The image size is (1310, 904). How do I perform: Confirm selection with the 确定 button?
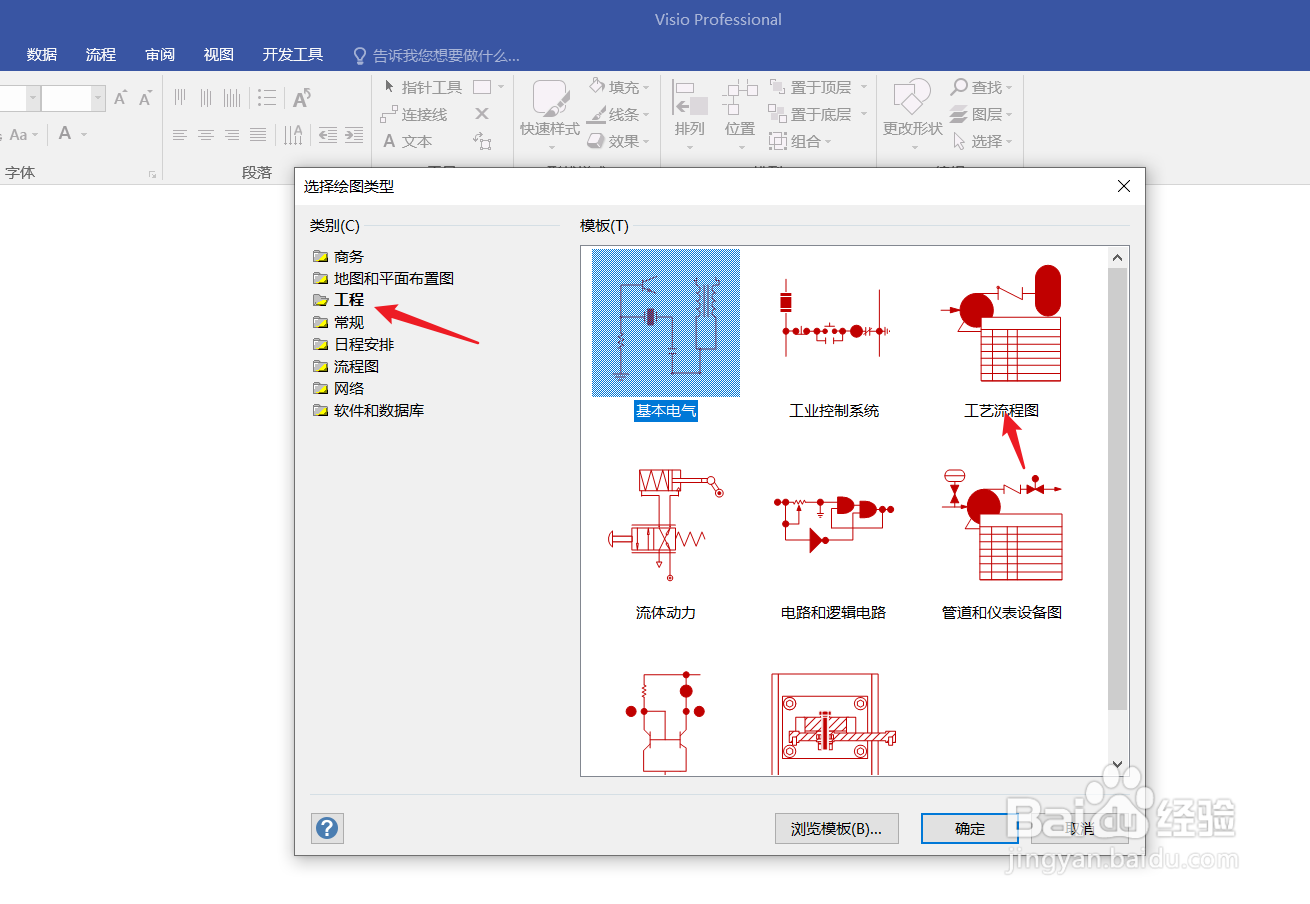coord(968,828)
